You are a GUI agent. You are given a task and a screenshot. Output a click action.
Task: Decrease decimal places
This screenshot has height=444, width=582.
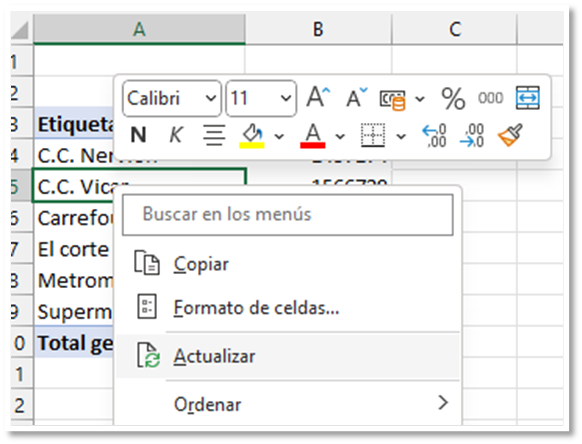coord(471,136)
